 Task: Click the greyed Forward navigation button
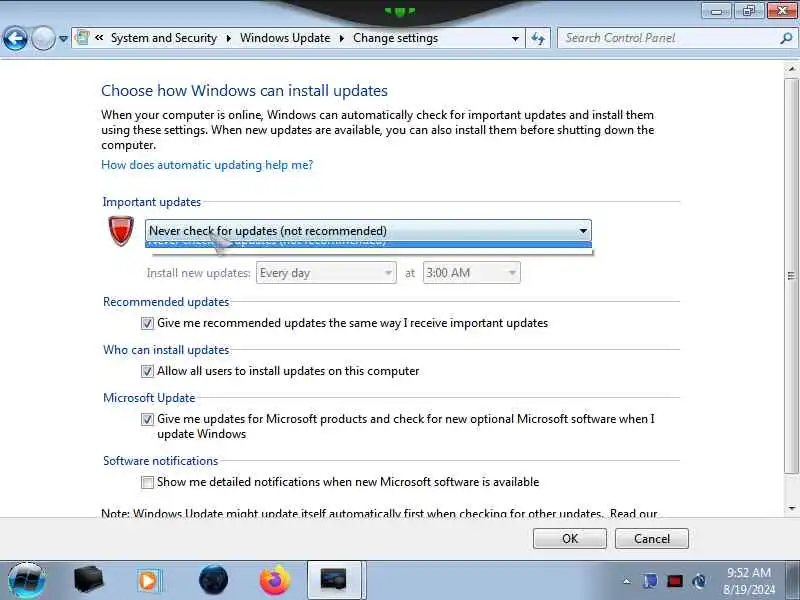click(43, 38)
